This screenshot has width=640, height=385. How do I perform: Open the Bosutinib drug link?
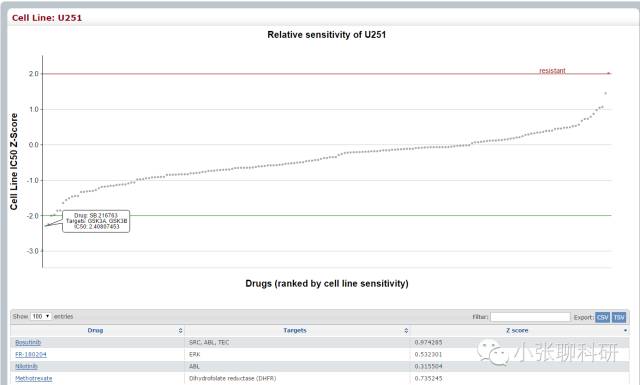tap(28, 342)
